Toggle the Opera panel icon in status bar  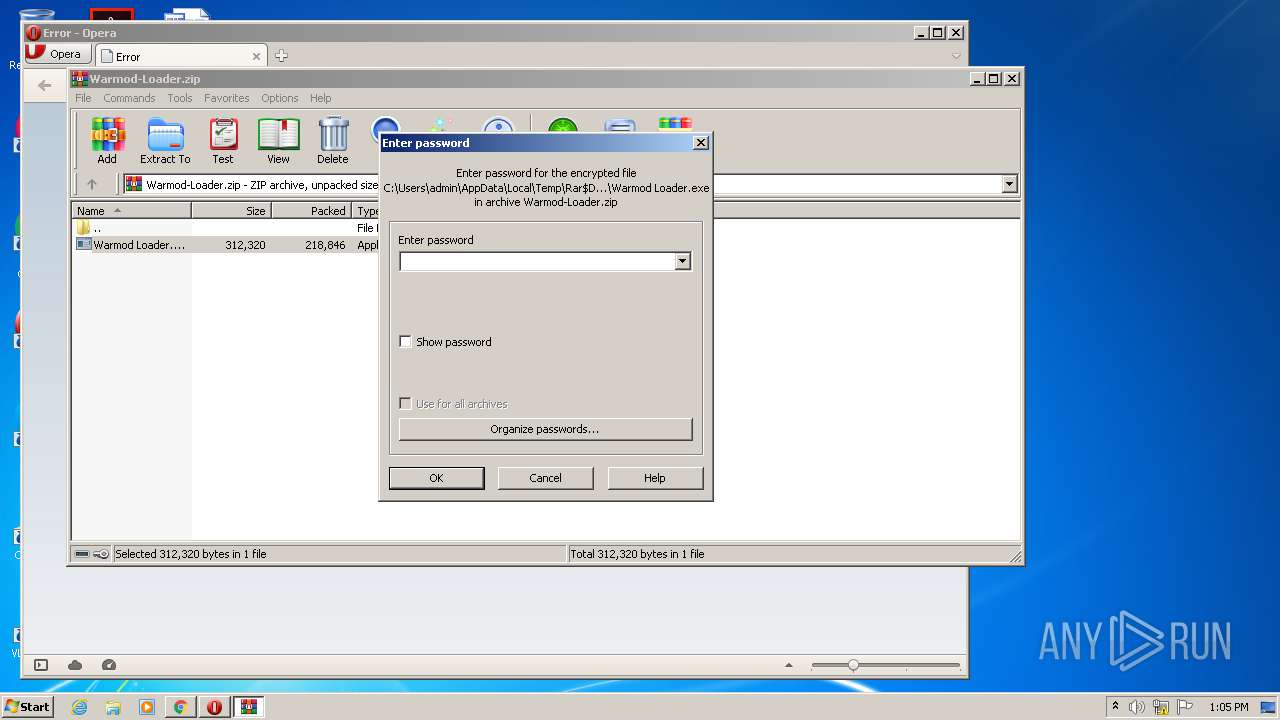pyautogui.click(x=41, y=665)
